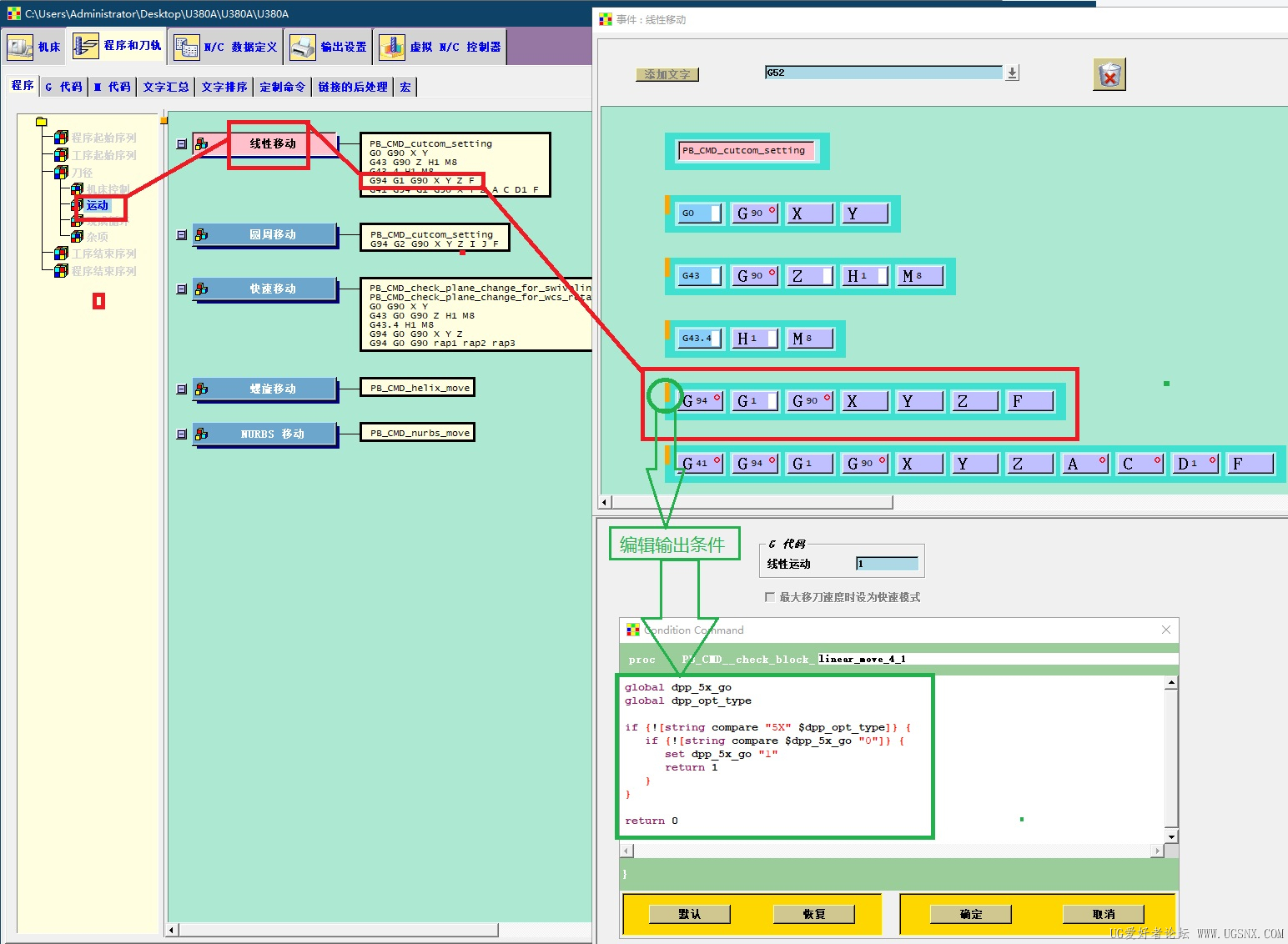Click the trash can delete icon

point(1109,75)
